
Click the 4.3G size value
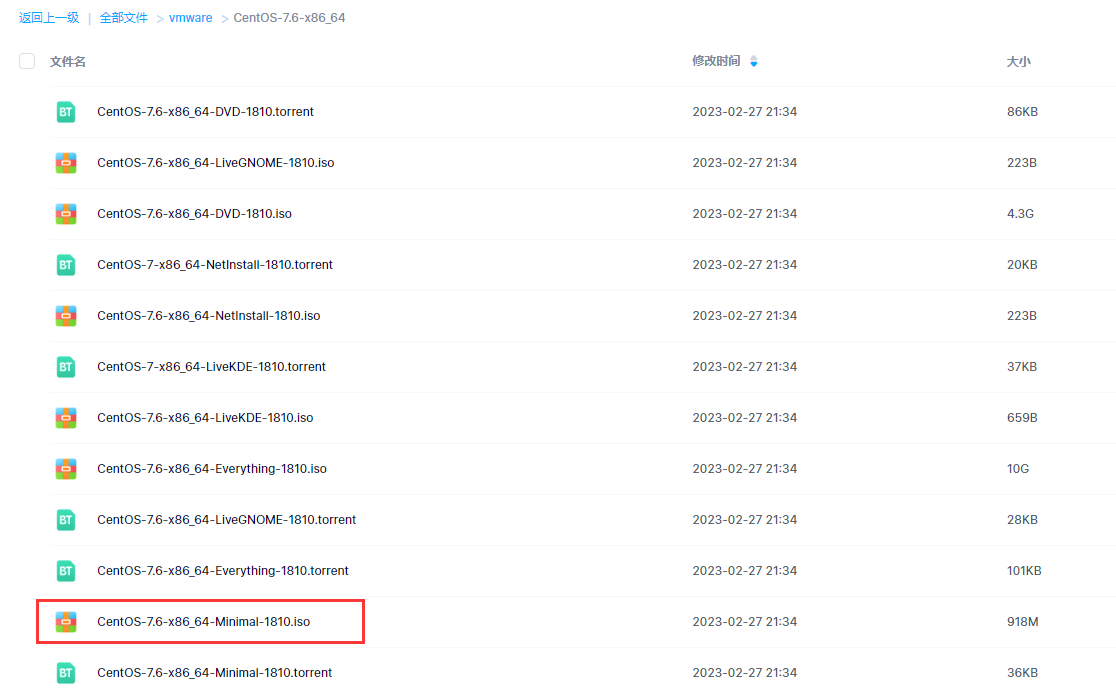(1020, 214)
